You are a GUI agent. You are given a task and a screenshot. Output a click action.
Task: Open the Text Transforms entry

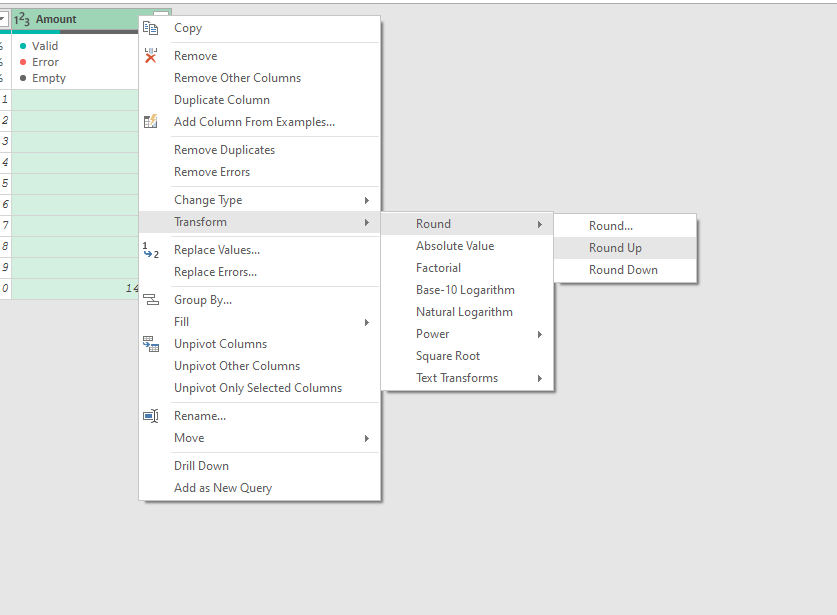point(467,378)
